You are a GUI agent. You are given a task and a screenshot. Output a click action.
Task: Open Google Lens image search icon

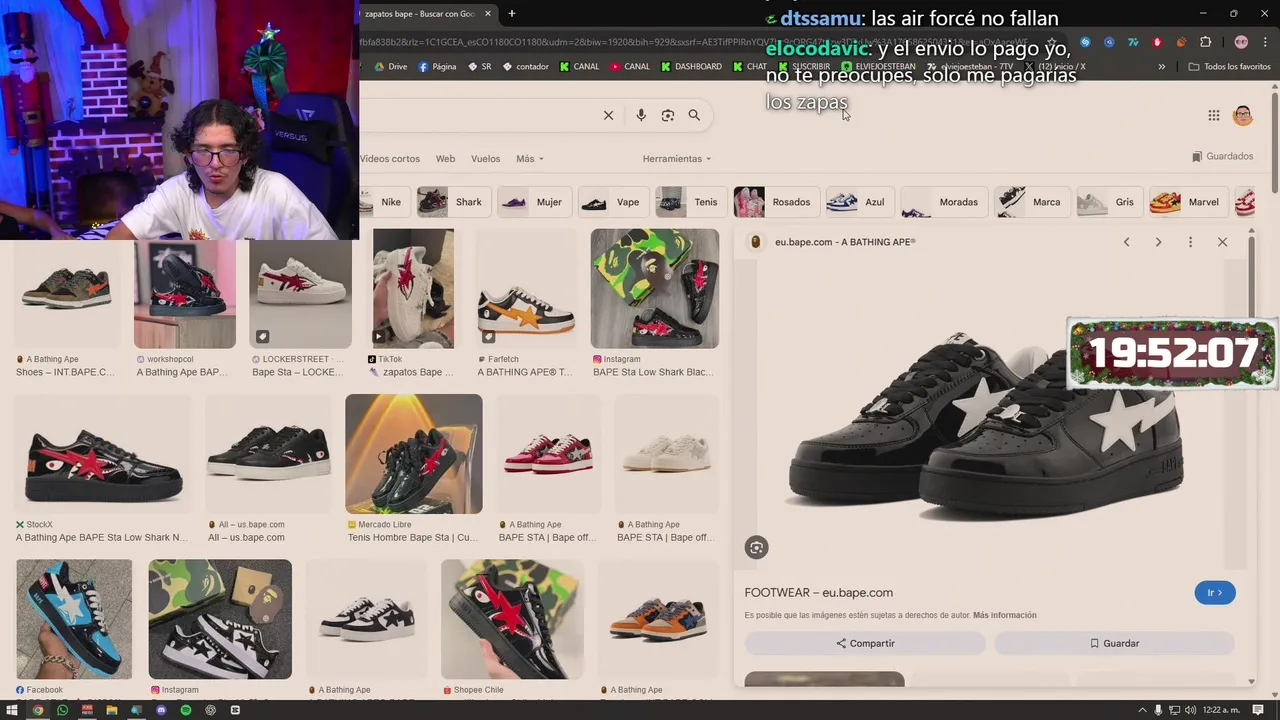(668, 115)
